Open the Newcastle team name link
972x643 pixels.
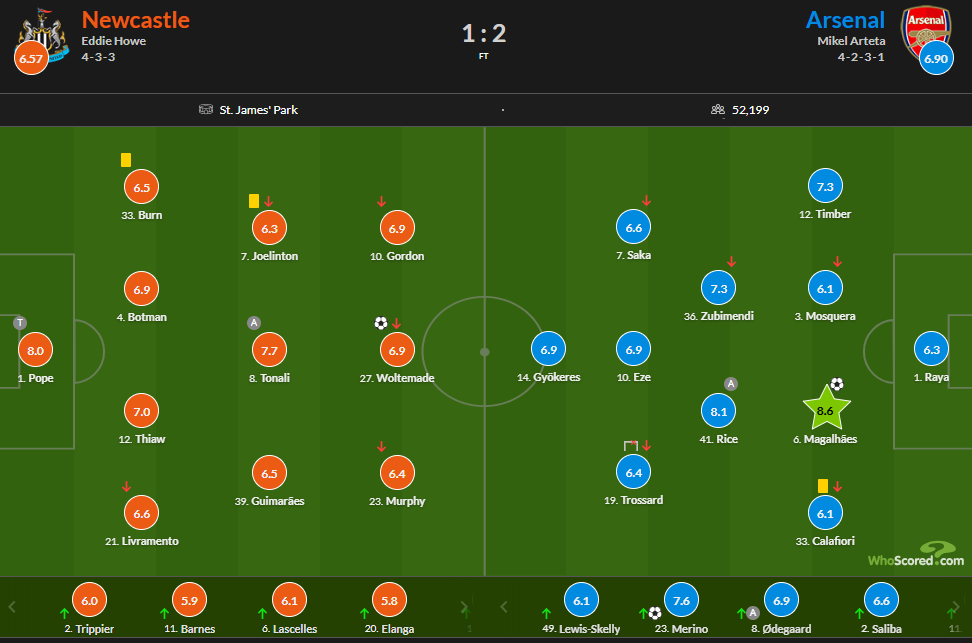(x=136, y=19)
